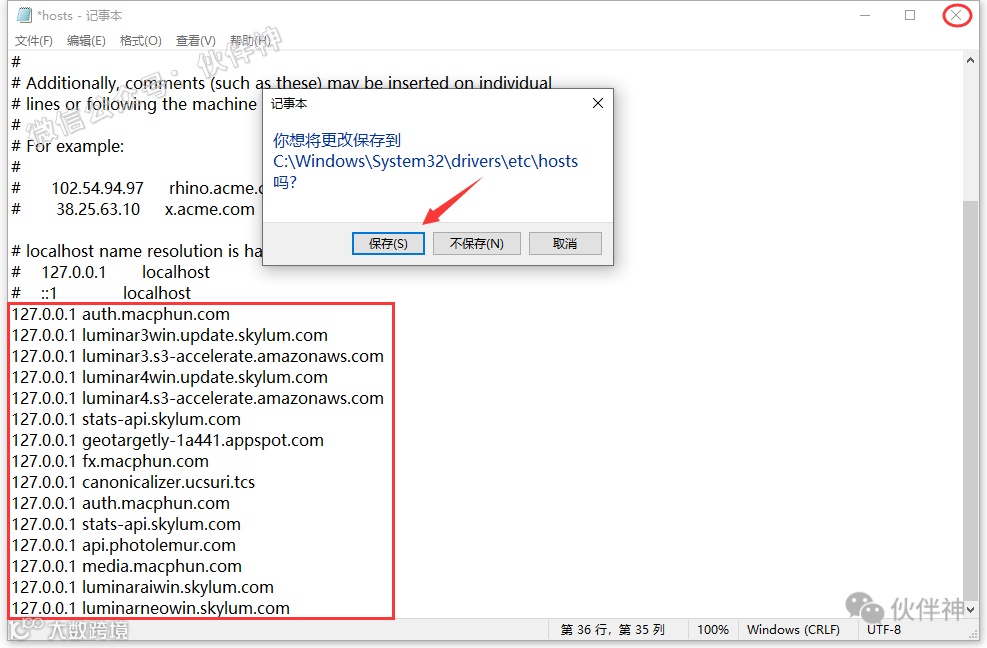
Task: Click the Save (保存) button in dialog
Action: [x=388, y=244]
